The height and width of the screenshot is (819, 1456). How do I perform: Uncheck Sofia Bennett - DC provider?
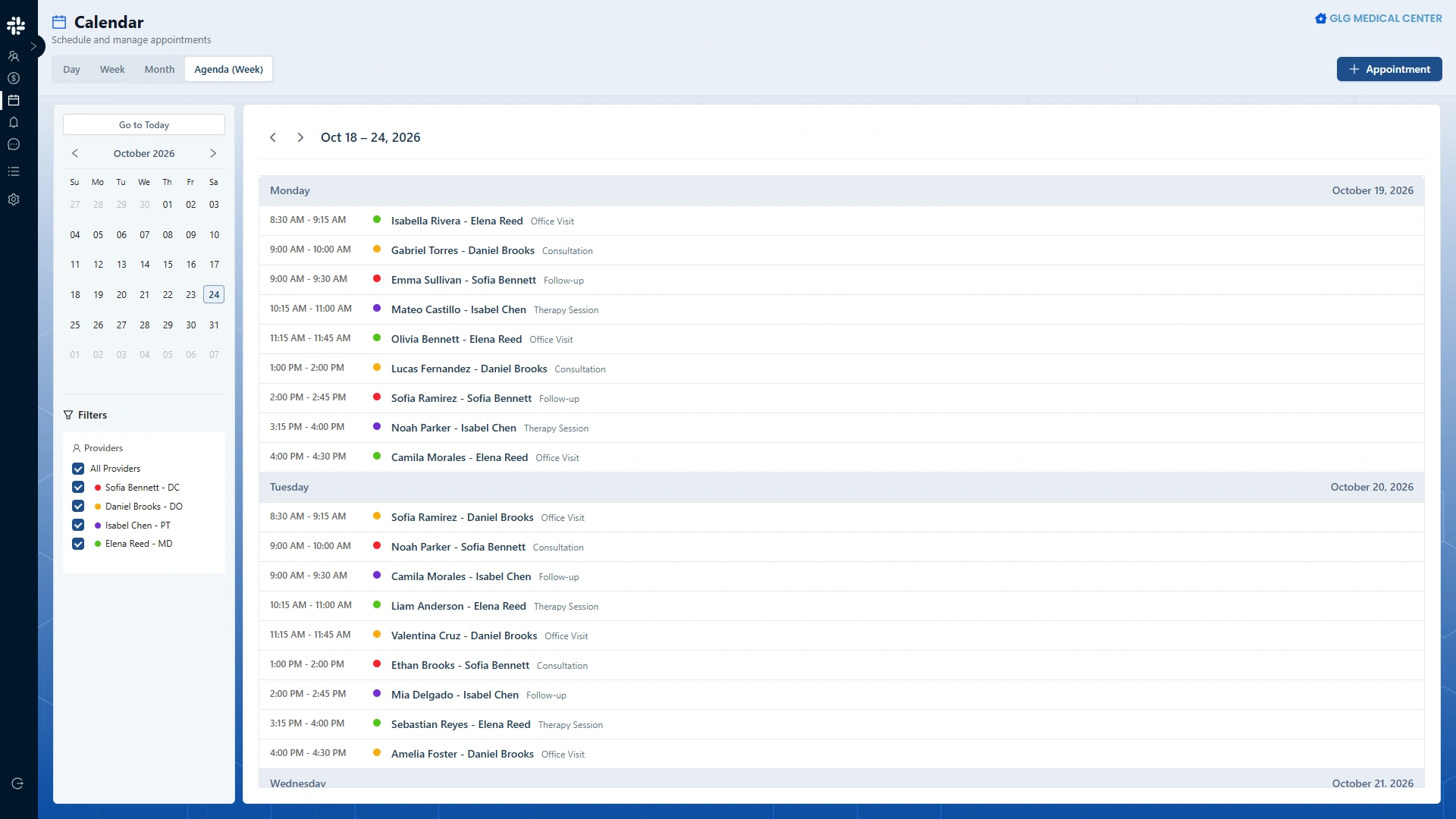(x=78, y=488)
